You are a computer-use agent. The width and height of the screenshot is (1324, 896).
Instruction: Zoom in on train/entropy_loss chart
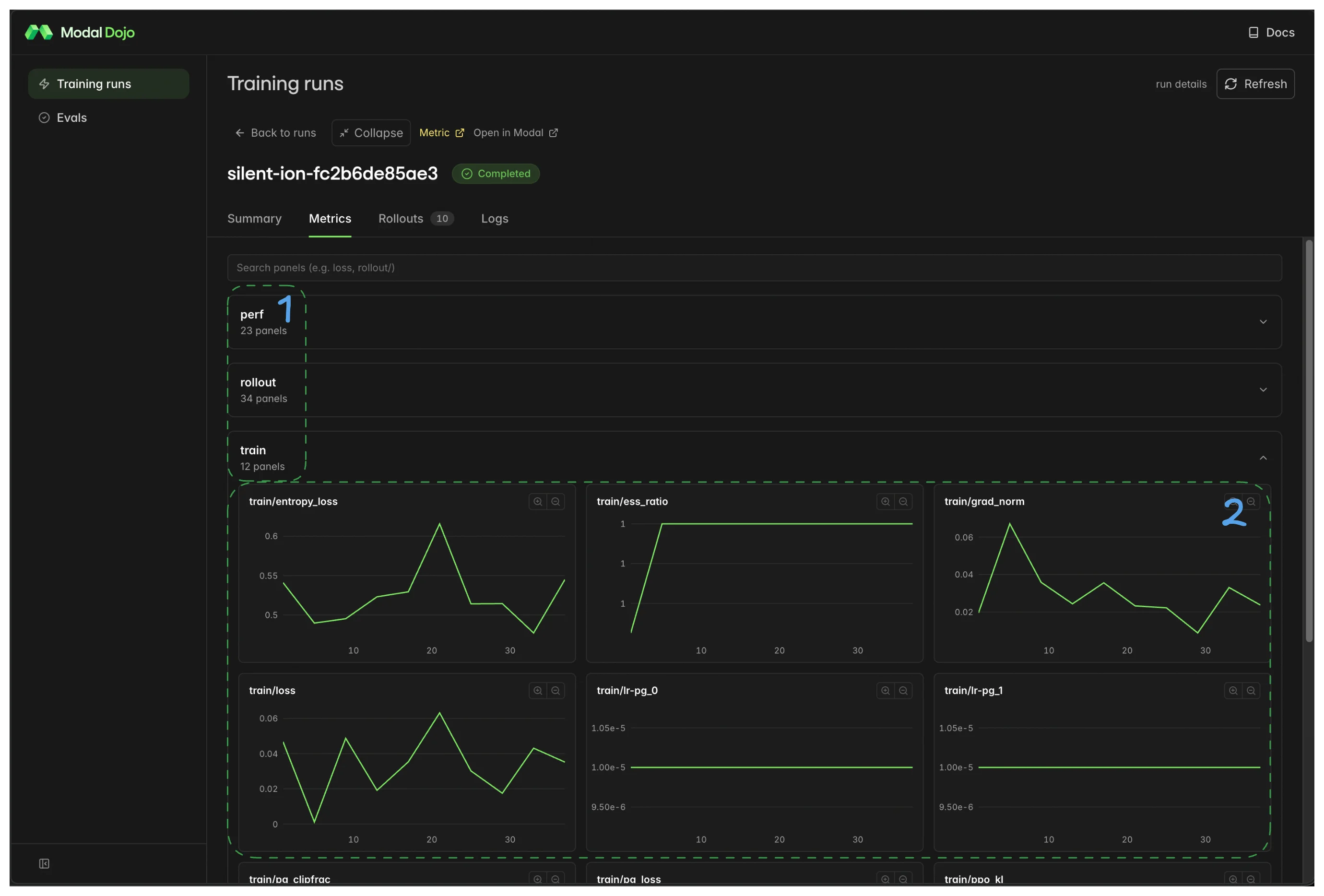coord(537,501)
